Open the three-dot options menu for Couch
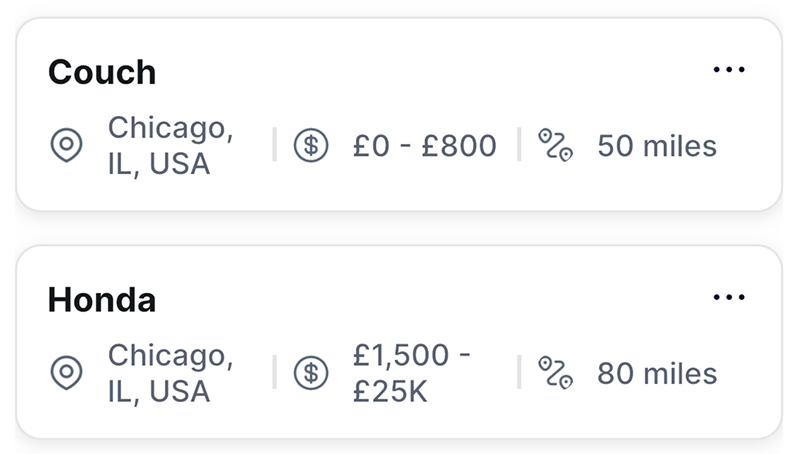 coord(729,70)
